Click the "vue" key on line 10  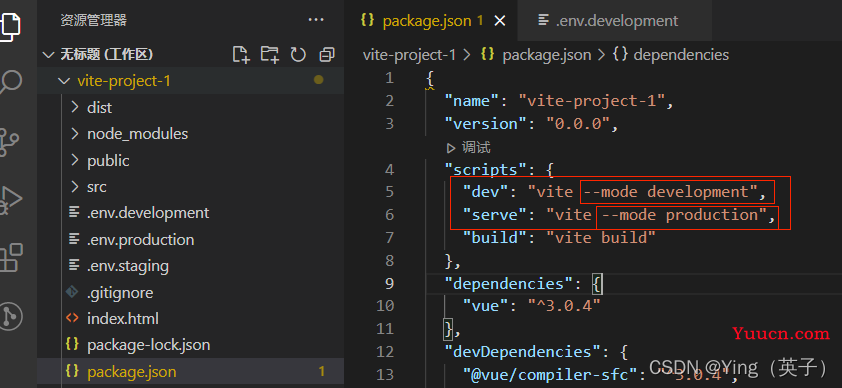pyautogui.click(x=484, y=305)
